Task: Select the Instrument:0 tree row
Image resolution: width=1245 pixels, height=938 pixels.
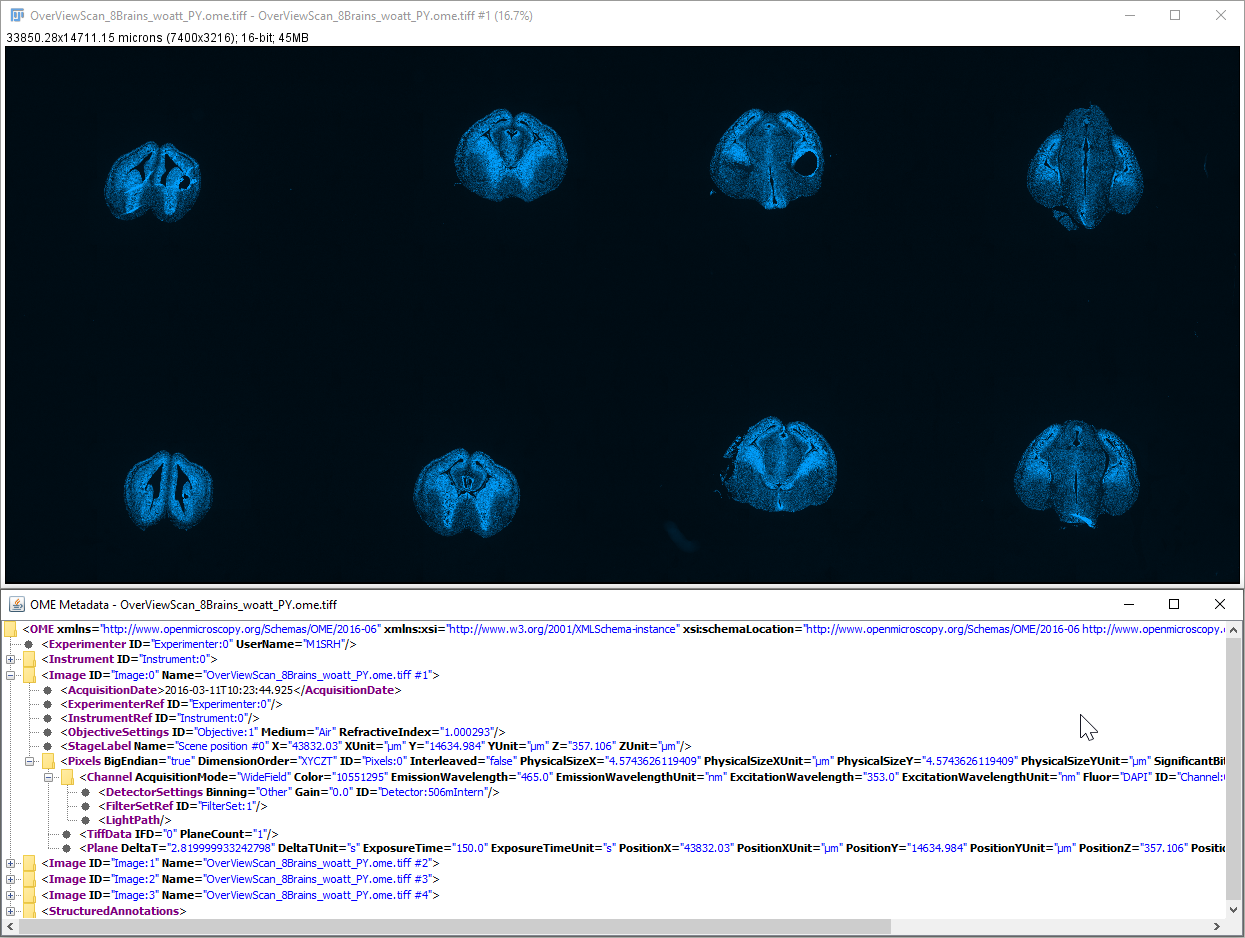Action: pos(129,659)
